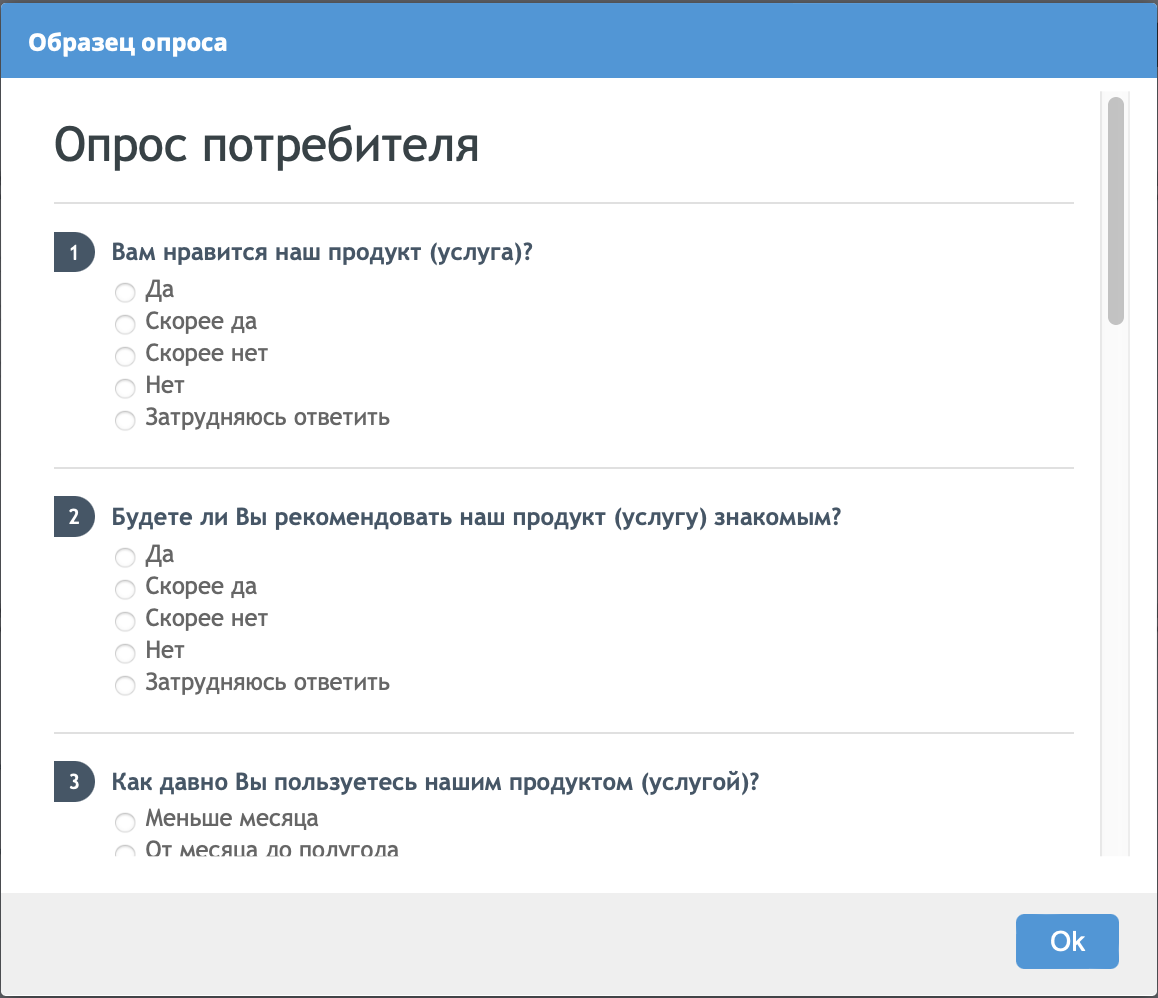Click the vertical scrollbar thumb
This screenshot has height=998, width=1158.
(1116, 210)
